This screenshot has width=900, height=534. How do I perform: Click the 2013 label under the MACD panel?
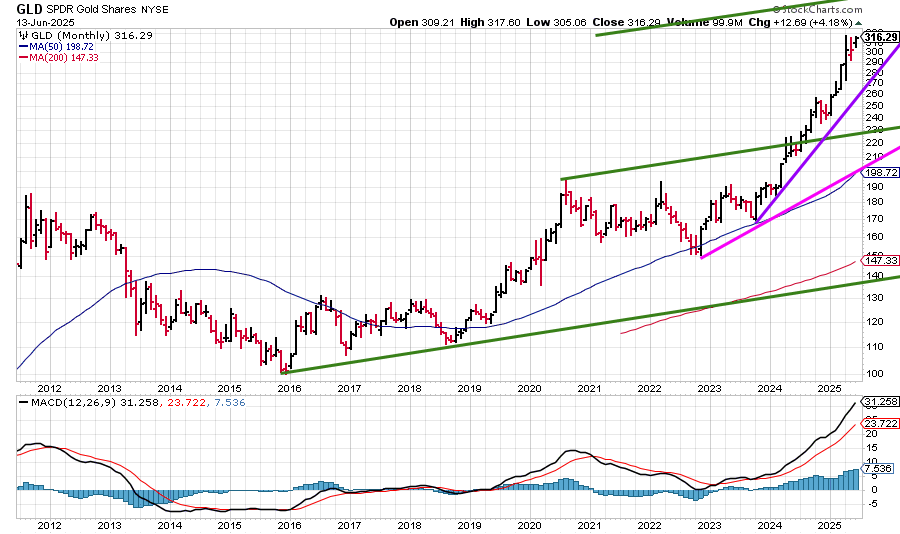(110, 525)
